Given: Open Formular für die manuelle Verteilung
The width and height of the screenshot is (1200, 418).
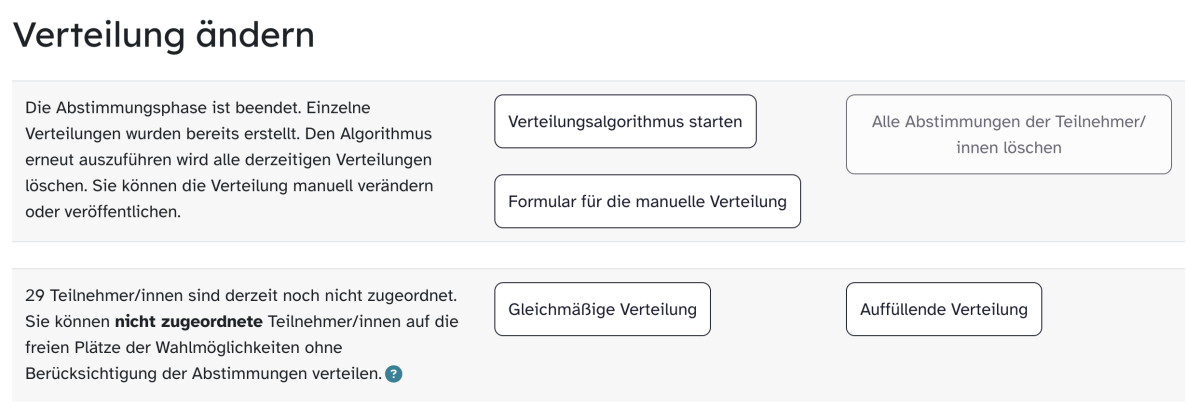Looking at the screenshot, I should click(x=648, y=201).
